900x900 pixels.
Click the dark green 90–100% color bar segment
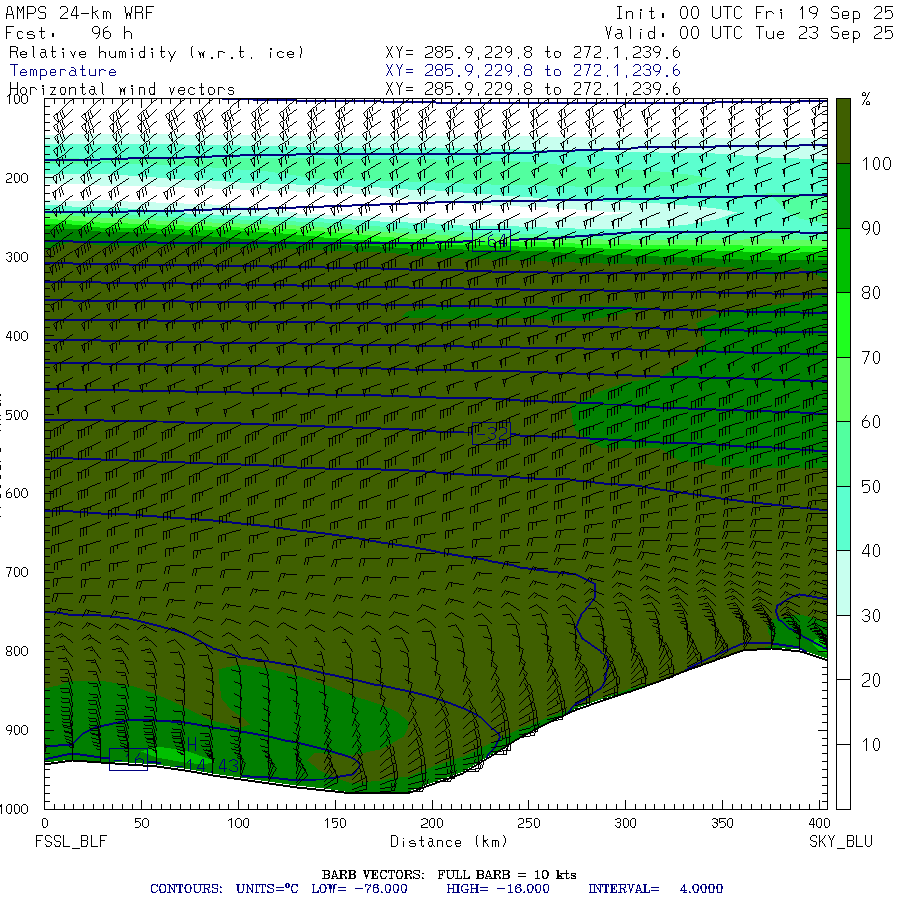point(843,196)
